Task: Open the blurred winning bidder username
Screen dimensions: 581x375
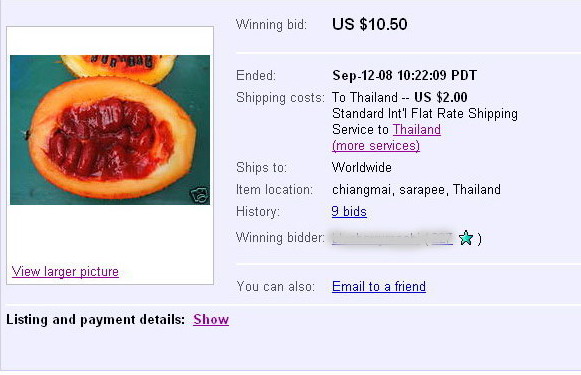Action: 377,238
